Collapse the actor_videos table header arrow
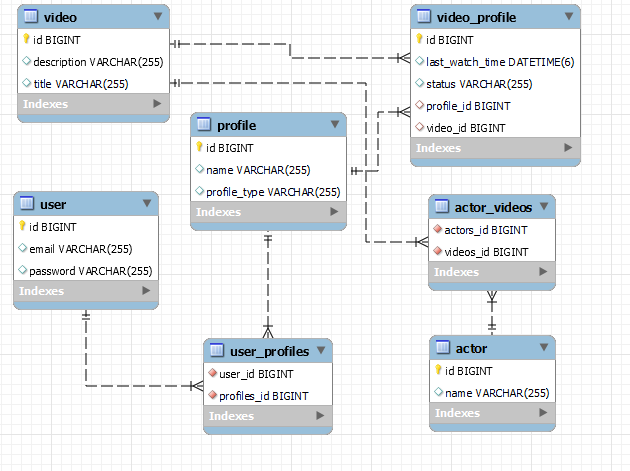630x471 pixels. [x=544, y=206]
